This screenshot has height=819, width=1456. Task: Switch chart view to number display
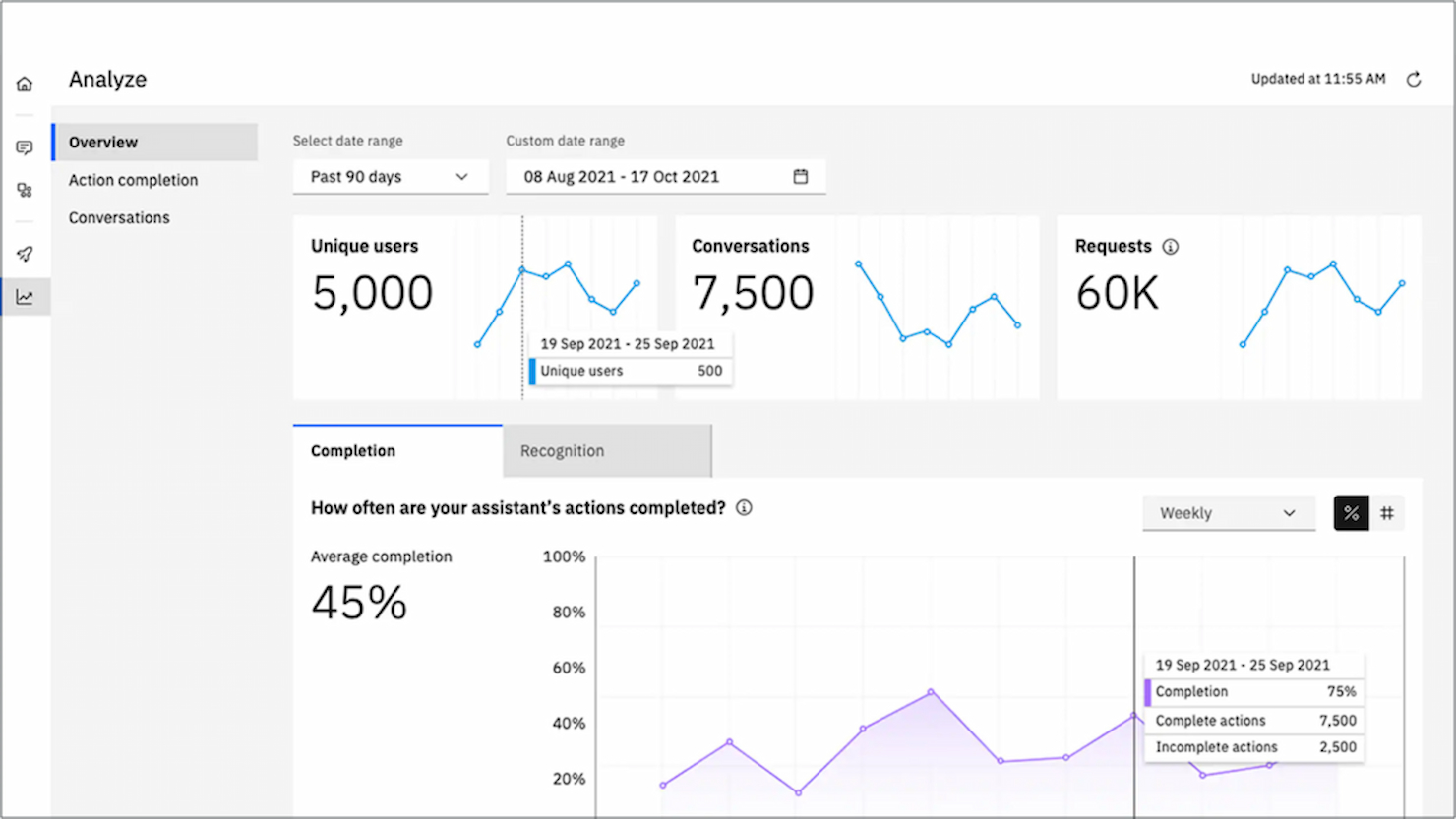tap(1387, 512)
